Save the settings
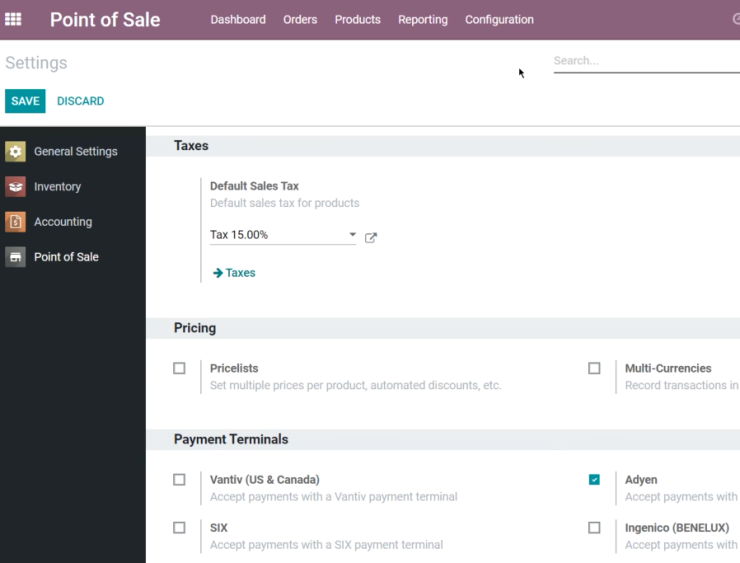The height and width of the screenshot is (563, 740). (x=25, y=101)
